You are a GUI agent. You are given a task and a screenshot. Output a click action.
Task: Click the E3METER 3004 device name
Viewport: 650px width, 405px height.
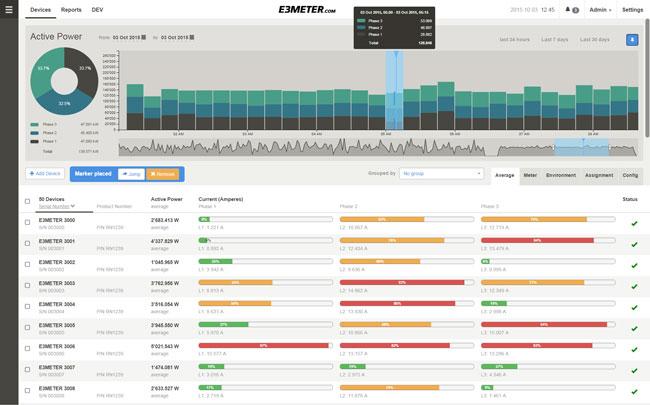[x=57, y=304]
